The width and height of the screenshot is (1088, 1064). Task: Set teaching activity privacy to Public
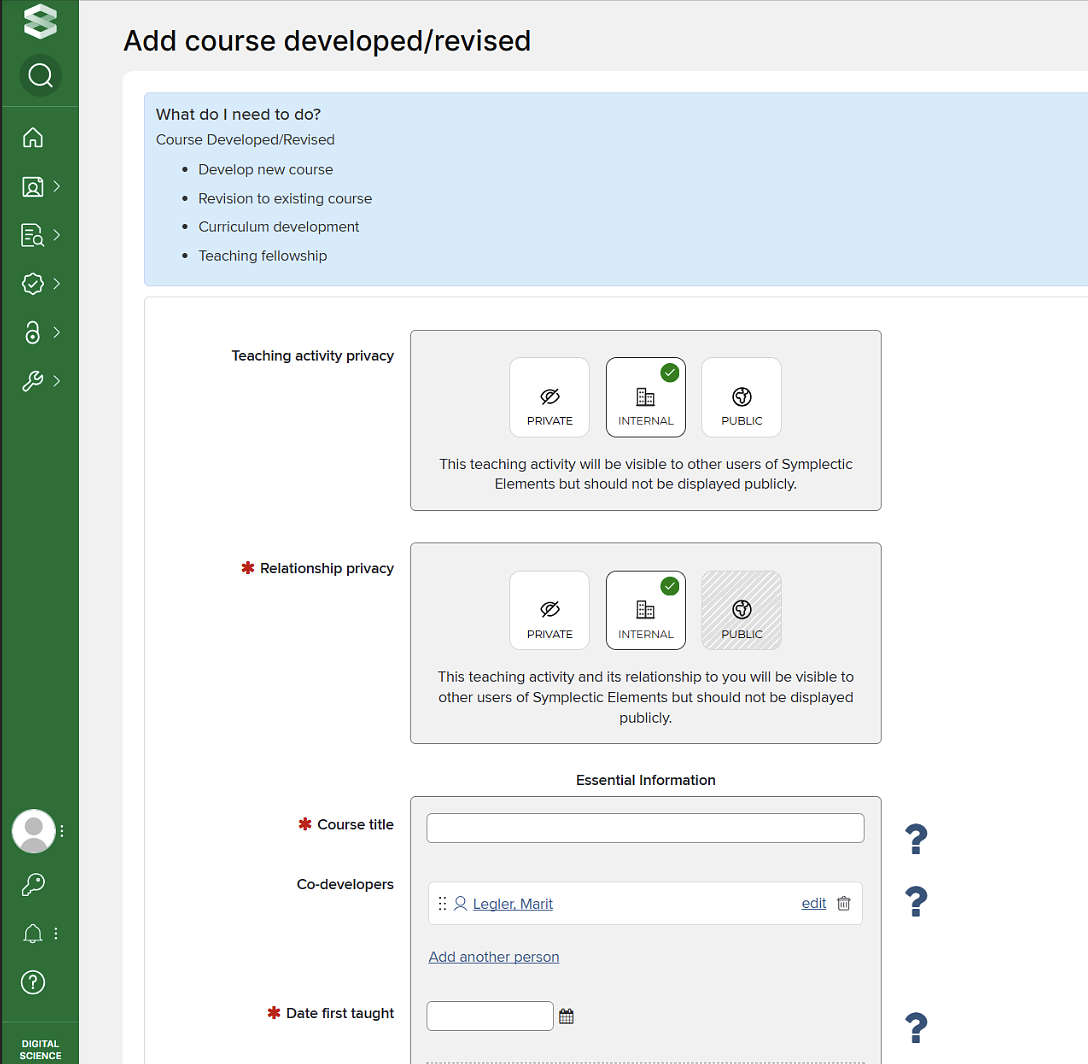(x=741, y=397)
